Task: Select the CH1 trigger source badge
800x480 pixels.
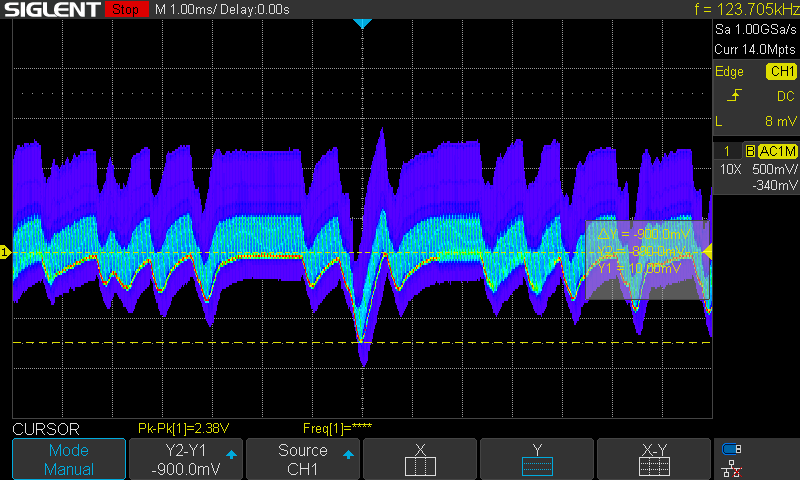Action: point(781,71)
